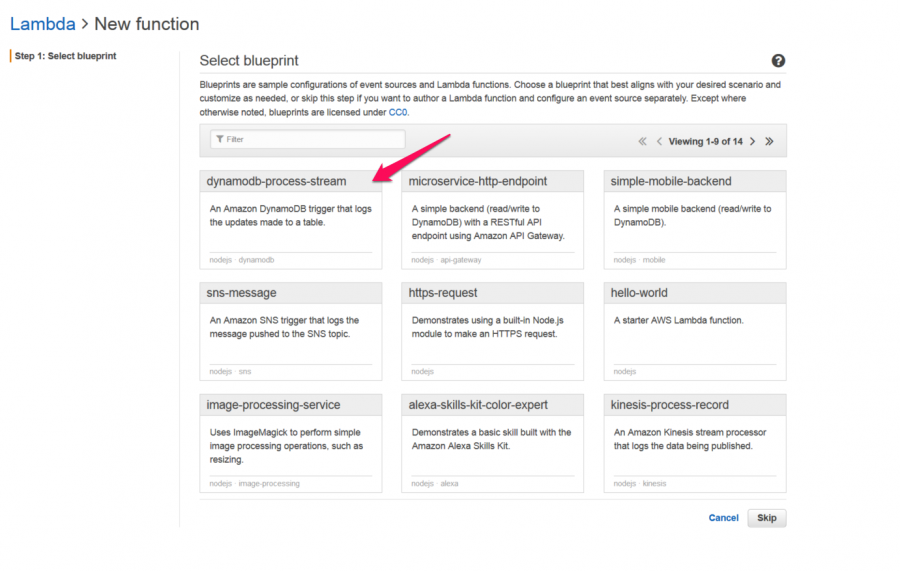Click the 'nodejs · api-gateway' tag text
Viewport: 900px width, 571px height.
point(446,260)
